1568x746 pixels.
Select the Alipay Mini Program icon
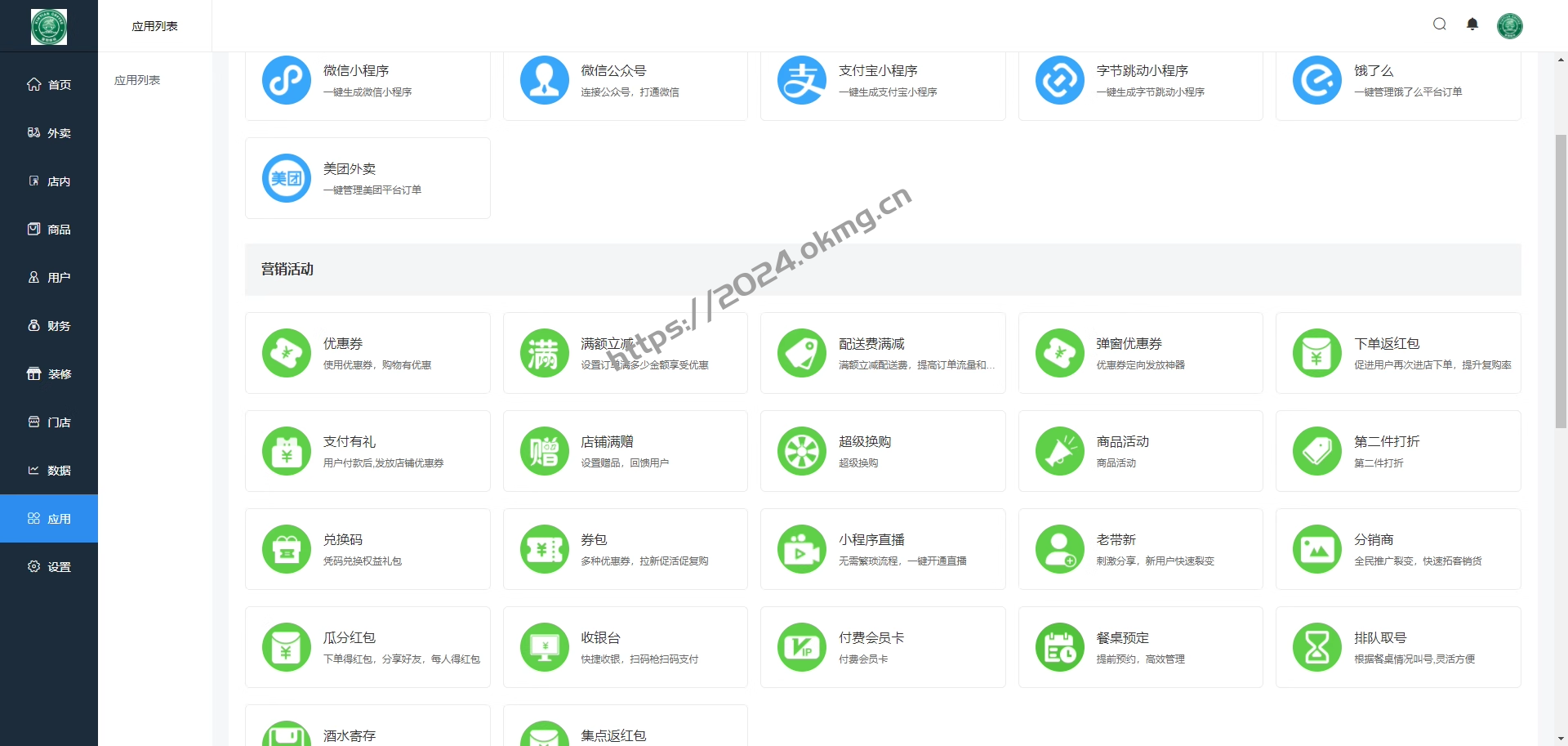point(801,80)
